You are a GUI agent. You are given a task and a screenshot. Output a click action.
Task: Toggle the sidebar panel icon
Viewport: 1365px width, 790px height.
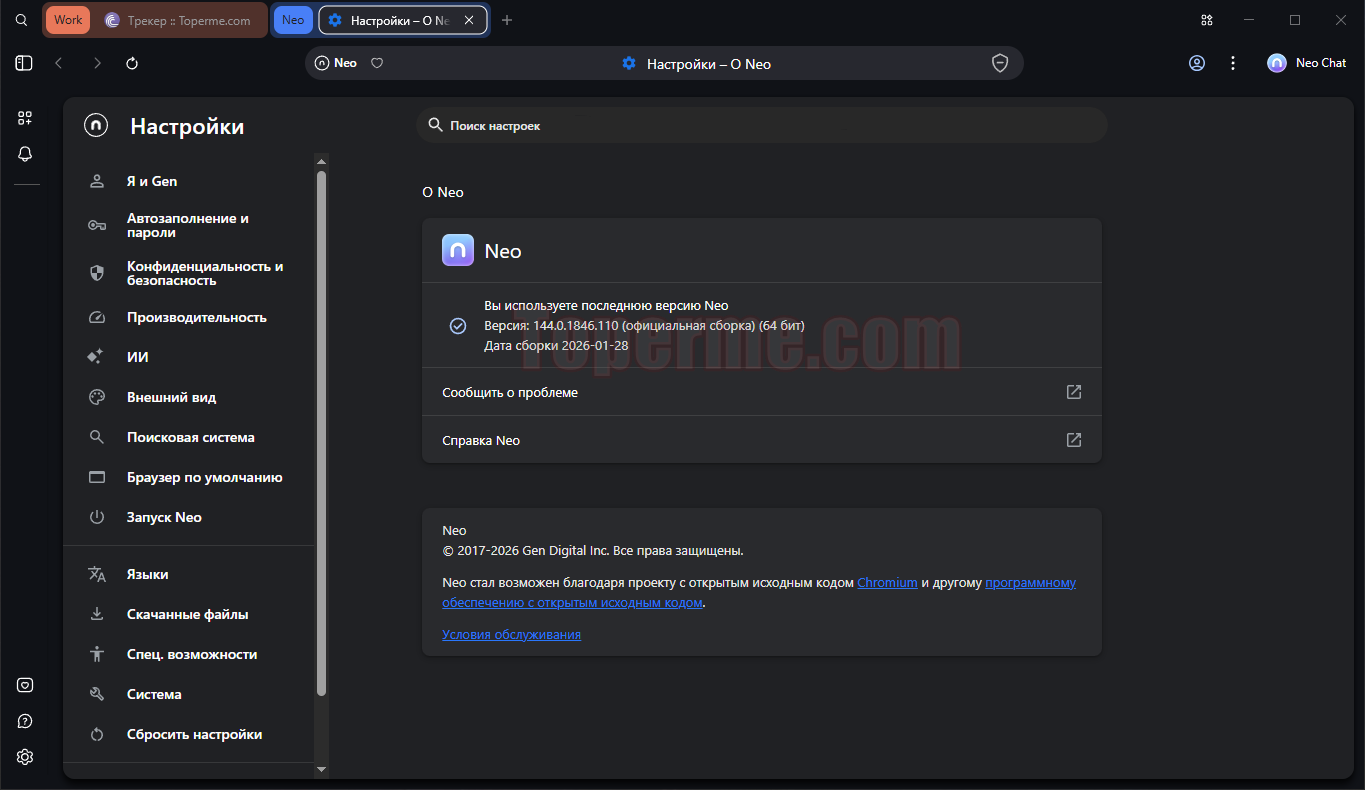coord(24,63)
